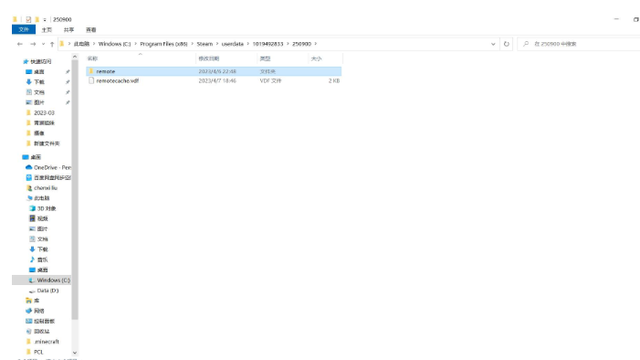Open 库 (Libraries) in sidebar
The image size is (640, 360).
point(36,301)
